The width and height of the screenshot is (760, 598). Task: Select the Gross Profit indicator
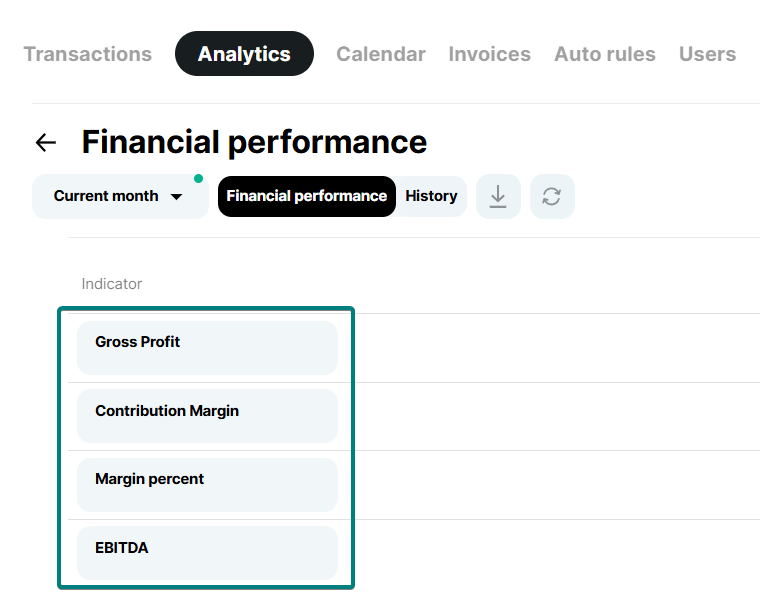pos(207,347)
